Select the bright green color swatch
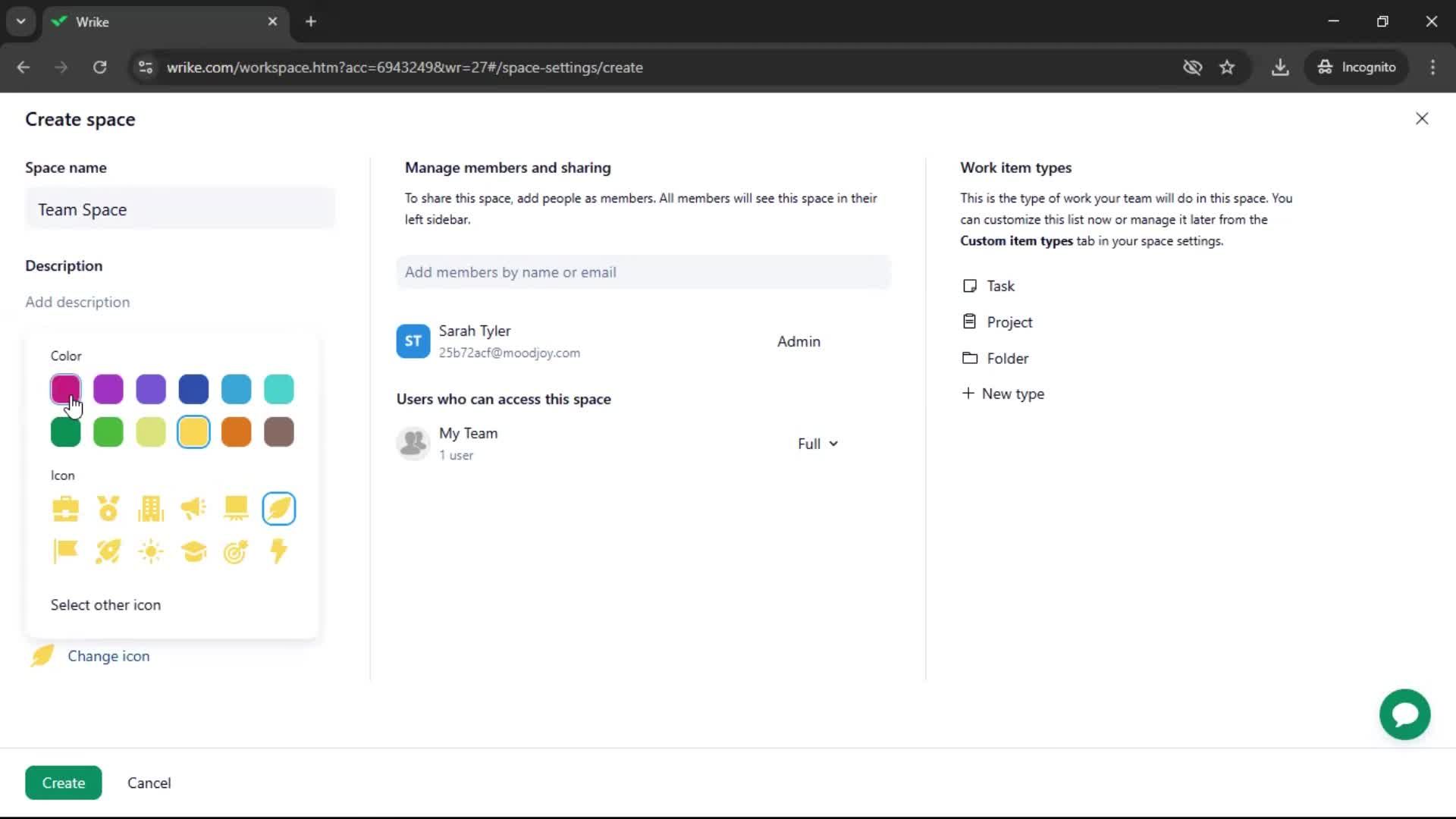The width and height of the screenshot is (1456, 819). click(x=108, y=432)
